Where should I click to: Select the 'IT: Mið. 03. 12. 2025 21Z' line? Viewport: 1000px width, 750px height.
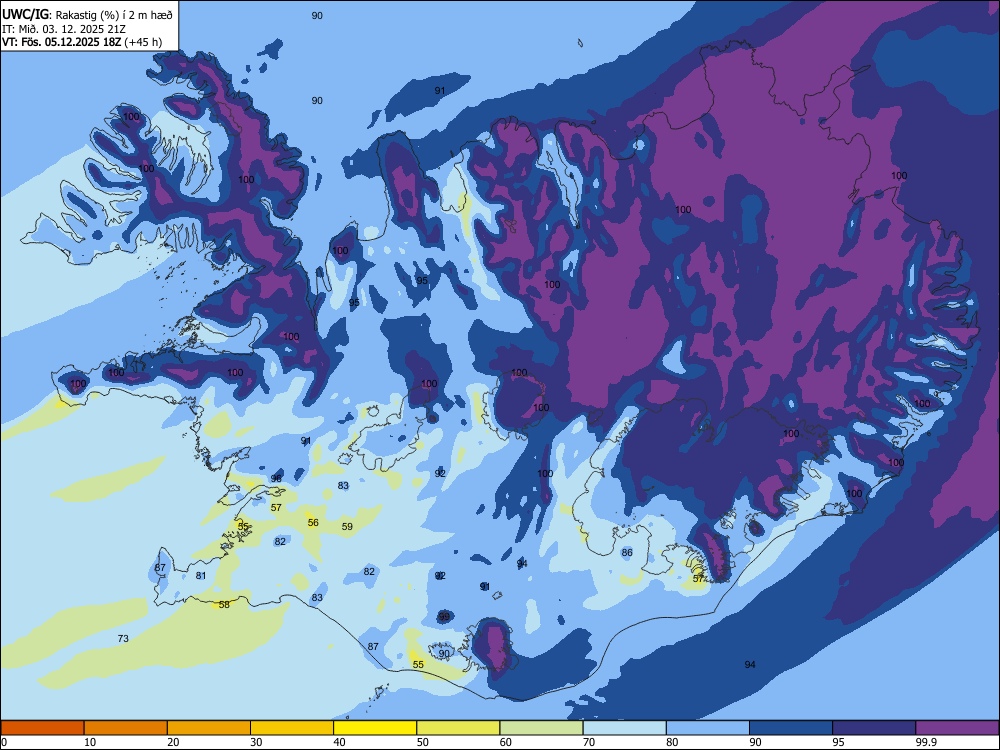click(x=64, y=29)
